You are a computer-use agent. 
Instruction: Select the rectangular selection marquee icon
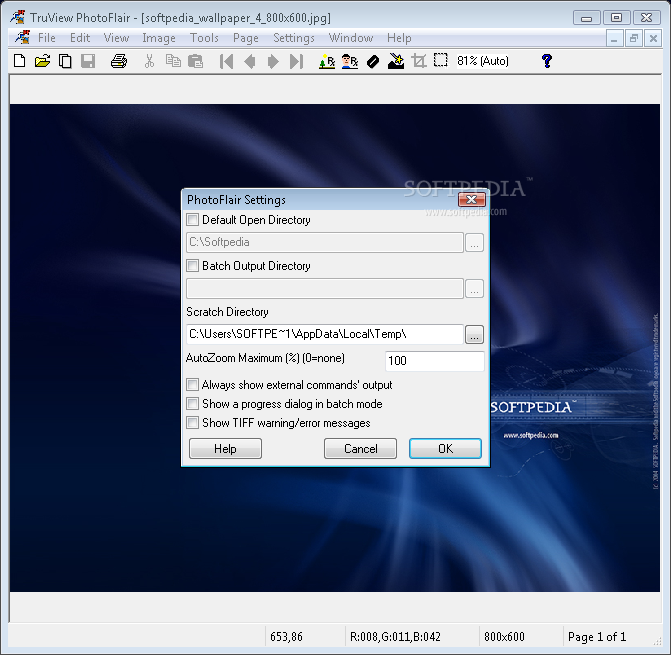pyautogui.click(x=441, y=60)
